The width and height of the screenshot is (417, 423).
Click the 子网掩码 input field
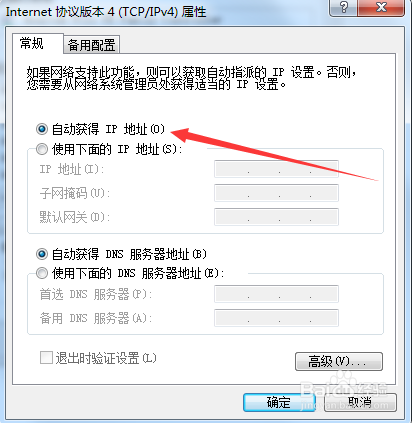tap(276, 193)
